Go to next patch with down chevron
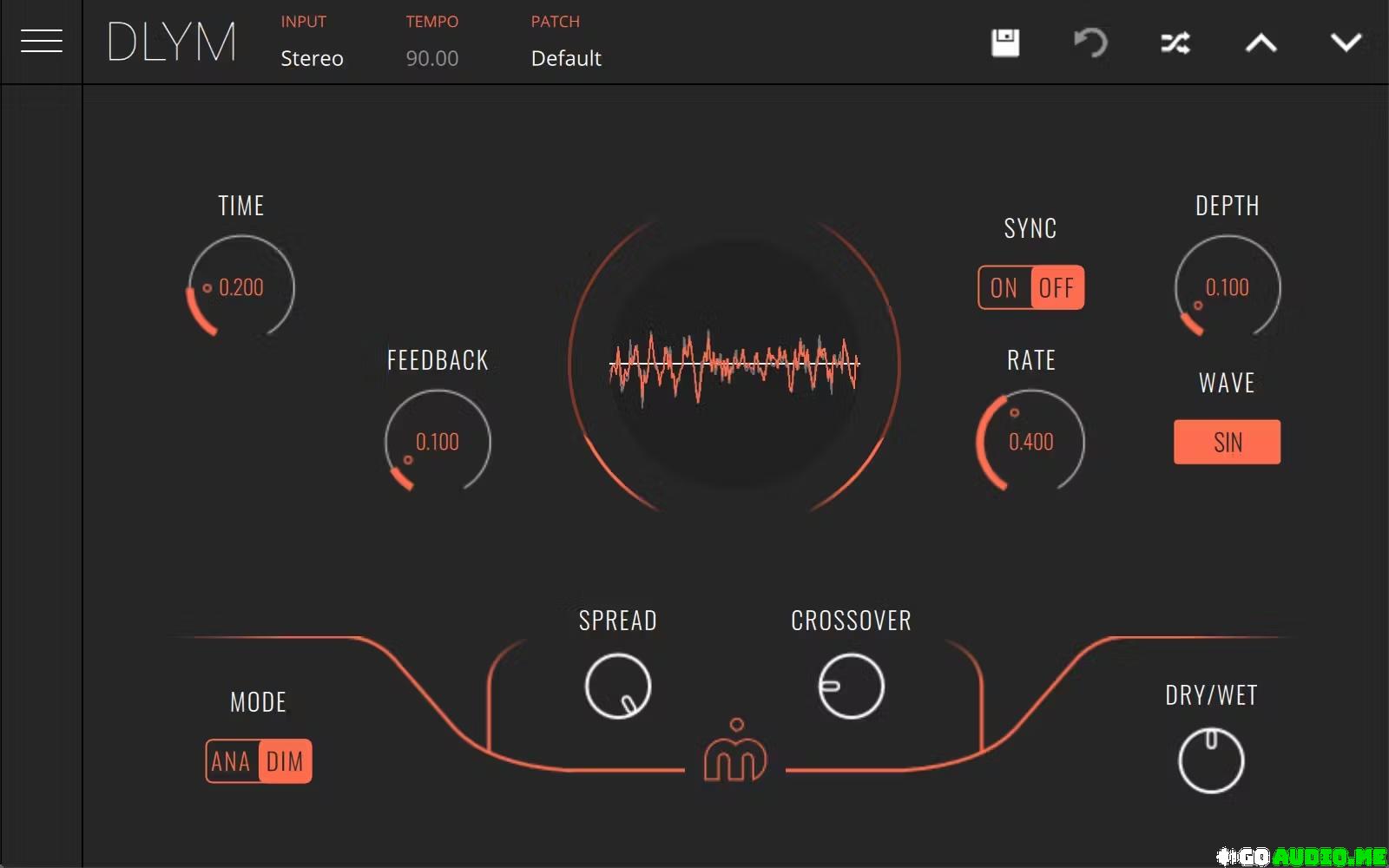The width and height of the screenshot is (1389, 868). tap(1346, 43)
